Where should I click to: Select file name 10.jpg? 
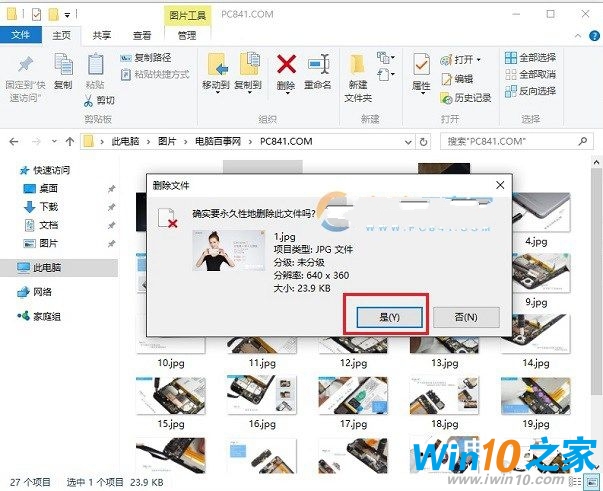[171, 363]
